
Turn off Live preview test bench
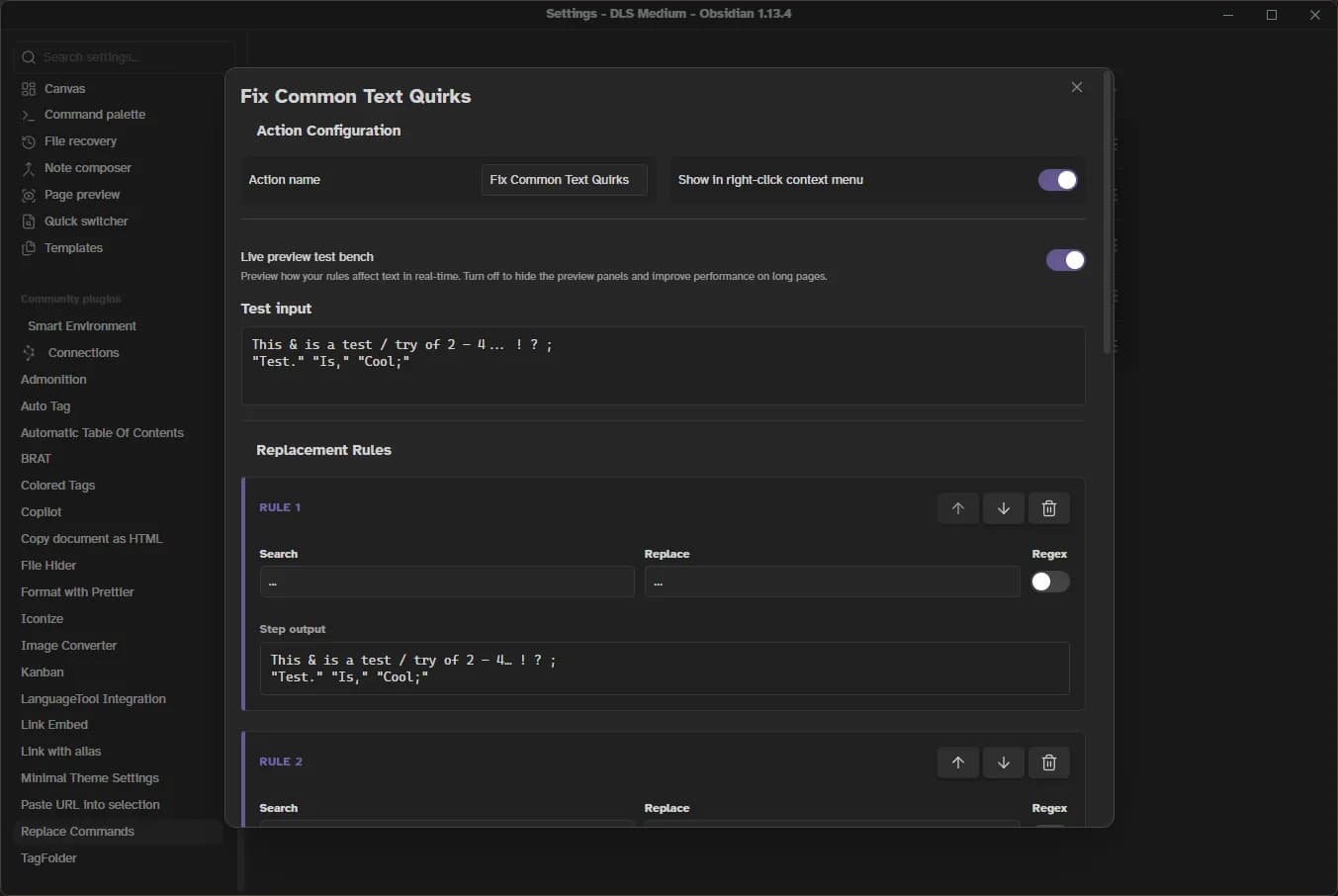1065,260
